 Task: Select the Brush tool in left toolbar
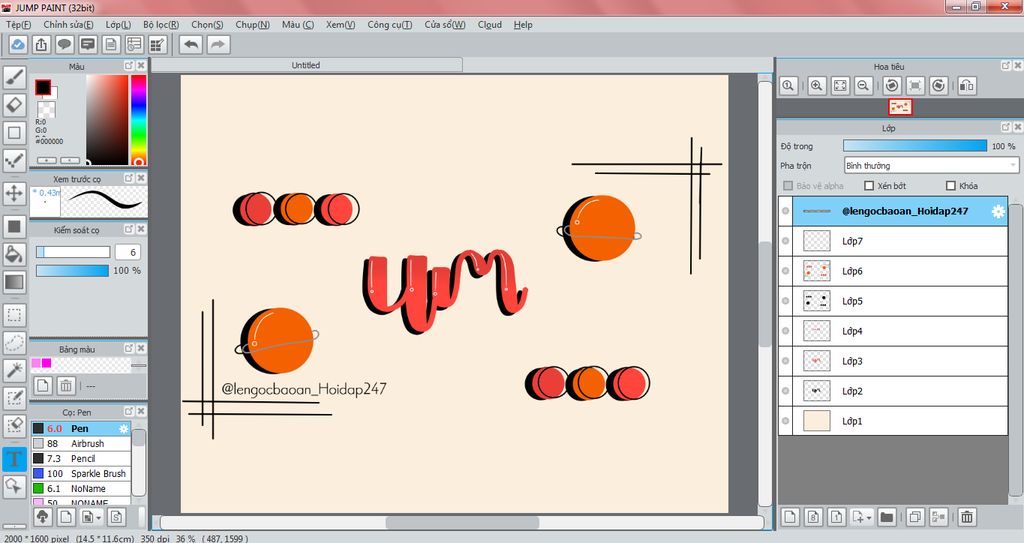point(14,77)
